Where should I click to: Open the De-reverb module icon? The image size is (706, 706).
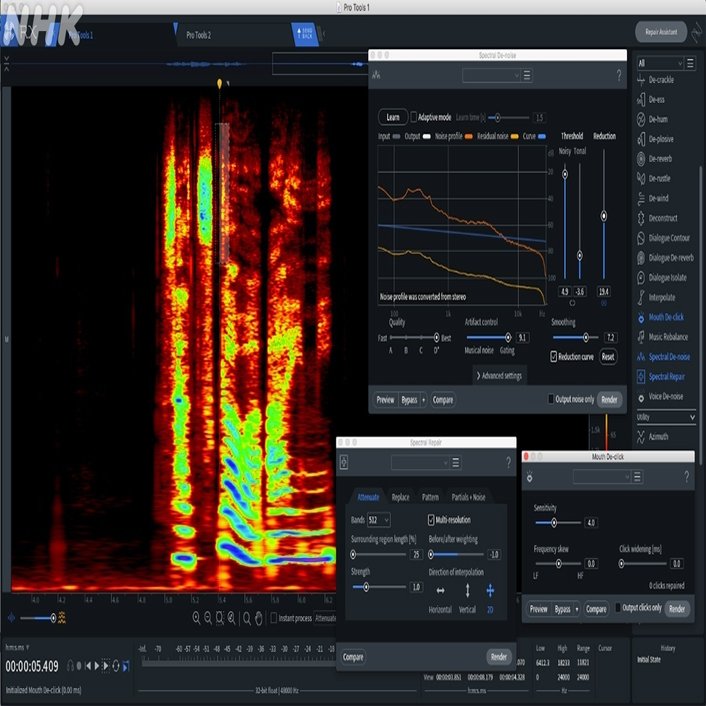click(x=641, y=159)
